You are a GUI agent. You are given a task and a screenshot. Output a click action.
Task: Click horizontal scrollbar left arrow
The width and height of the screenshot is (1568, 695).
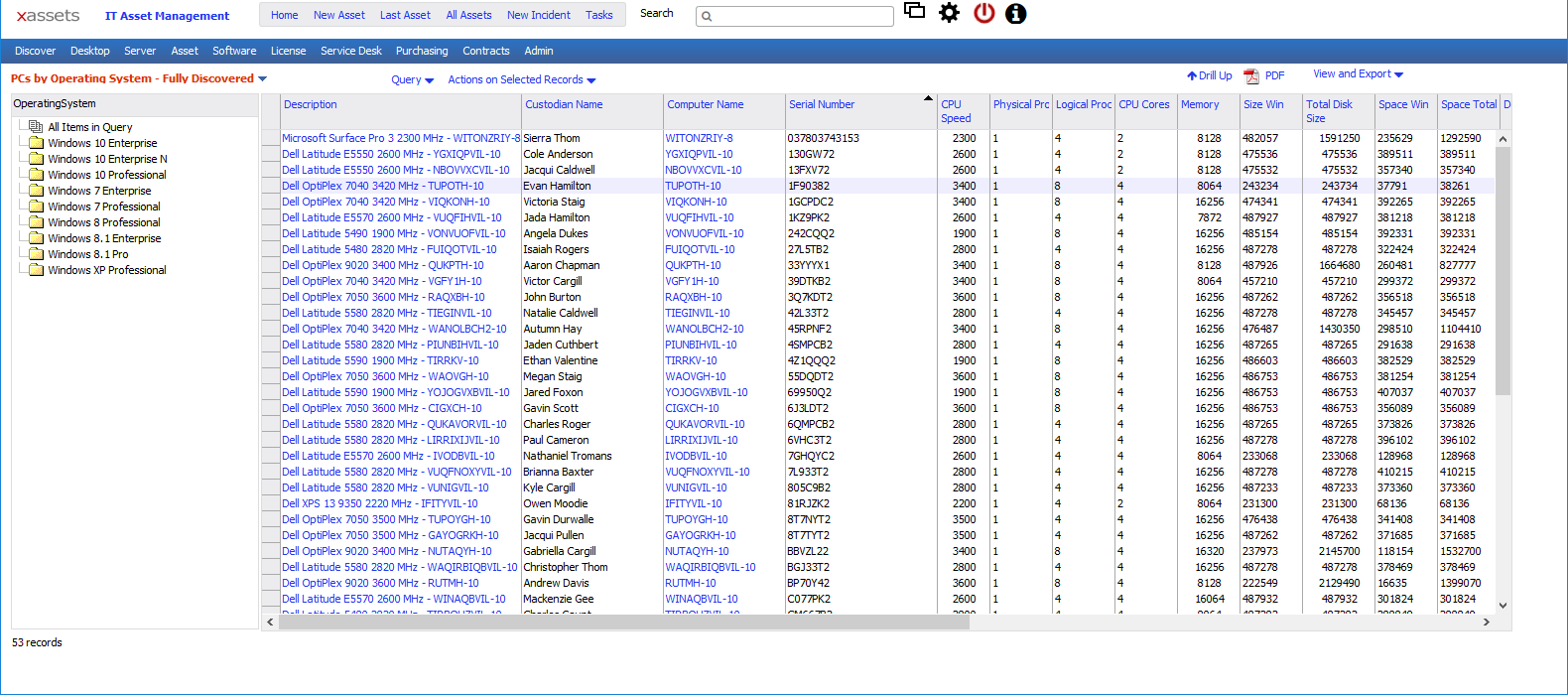tap(270, 623)
